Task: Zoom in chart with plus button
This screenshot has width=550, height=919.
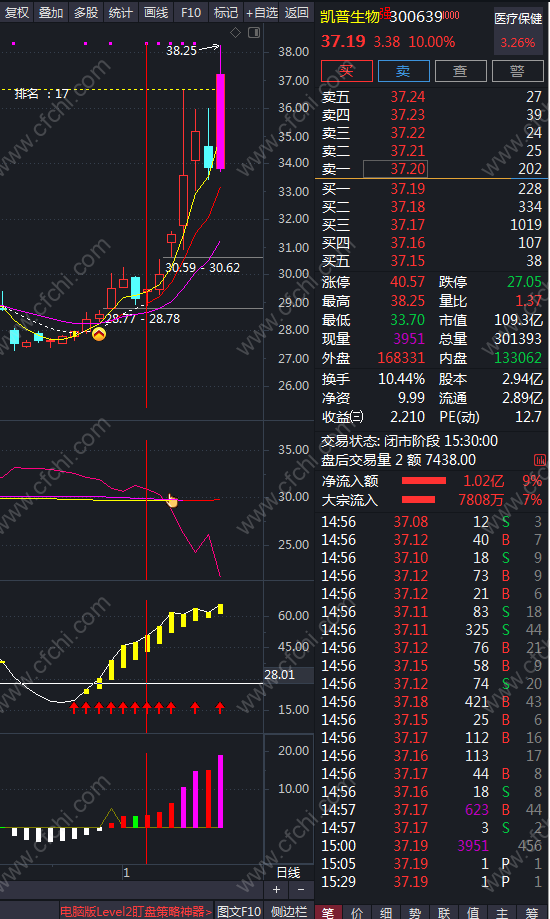Action: pos(277,890)
